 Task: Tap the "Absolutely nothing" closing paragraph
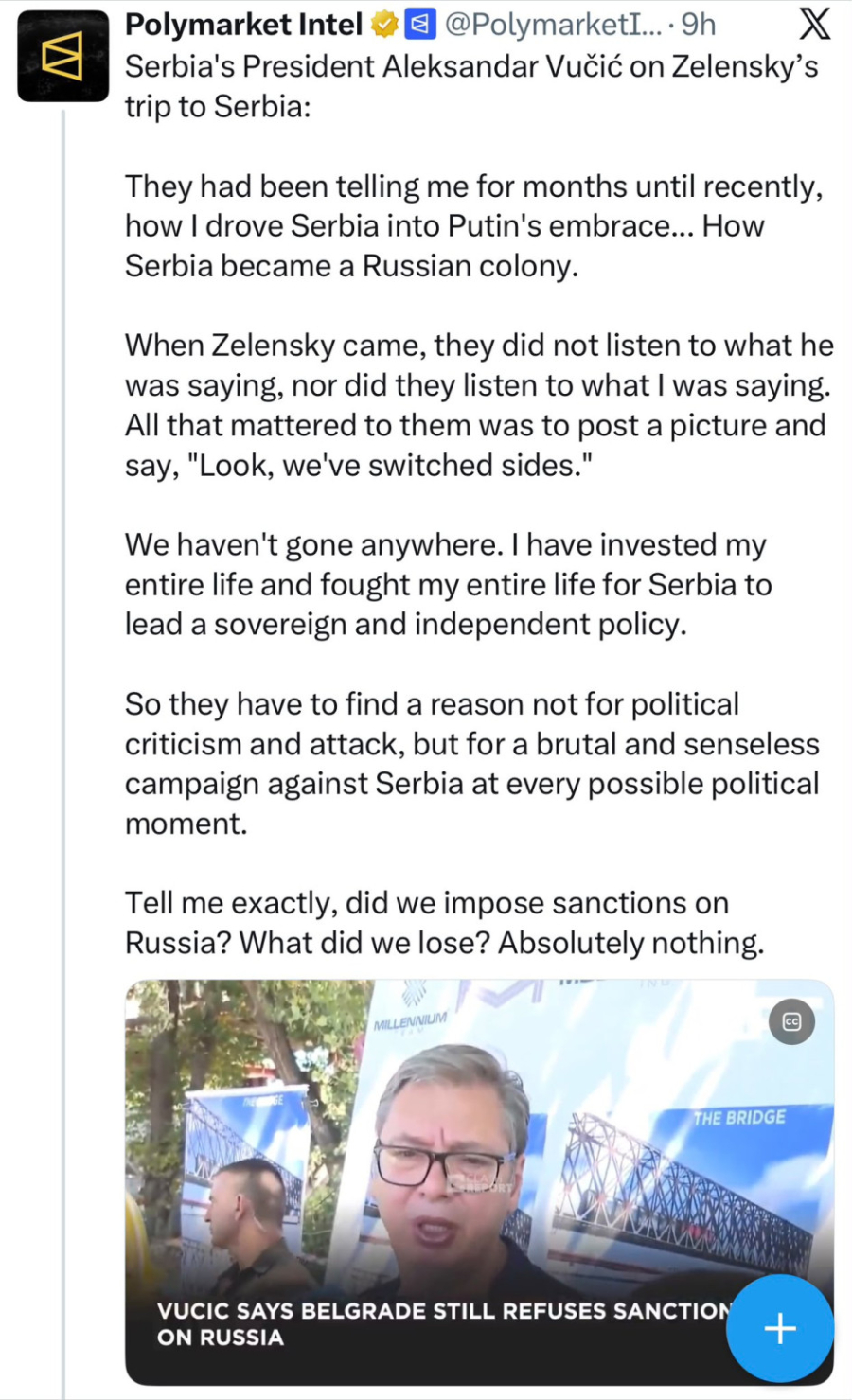coord(445,923)
